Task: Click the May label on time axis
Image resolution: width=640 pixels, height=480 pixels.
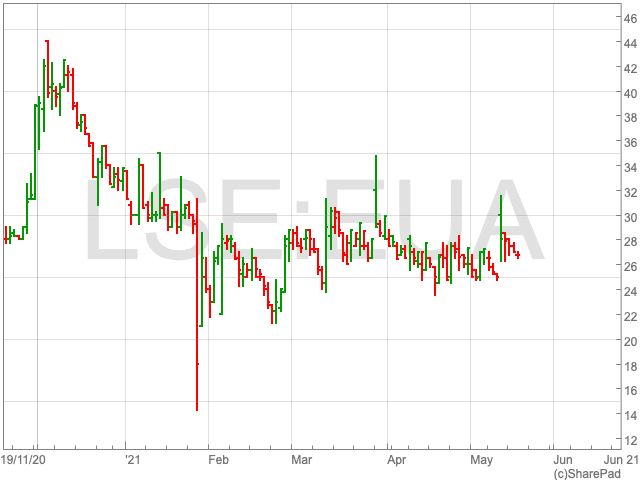Action: (x=482, y=458)
